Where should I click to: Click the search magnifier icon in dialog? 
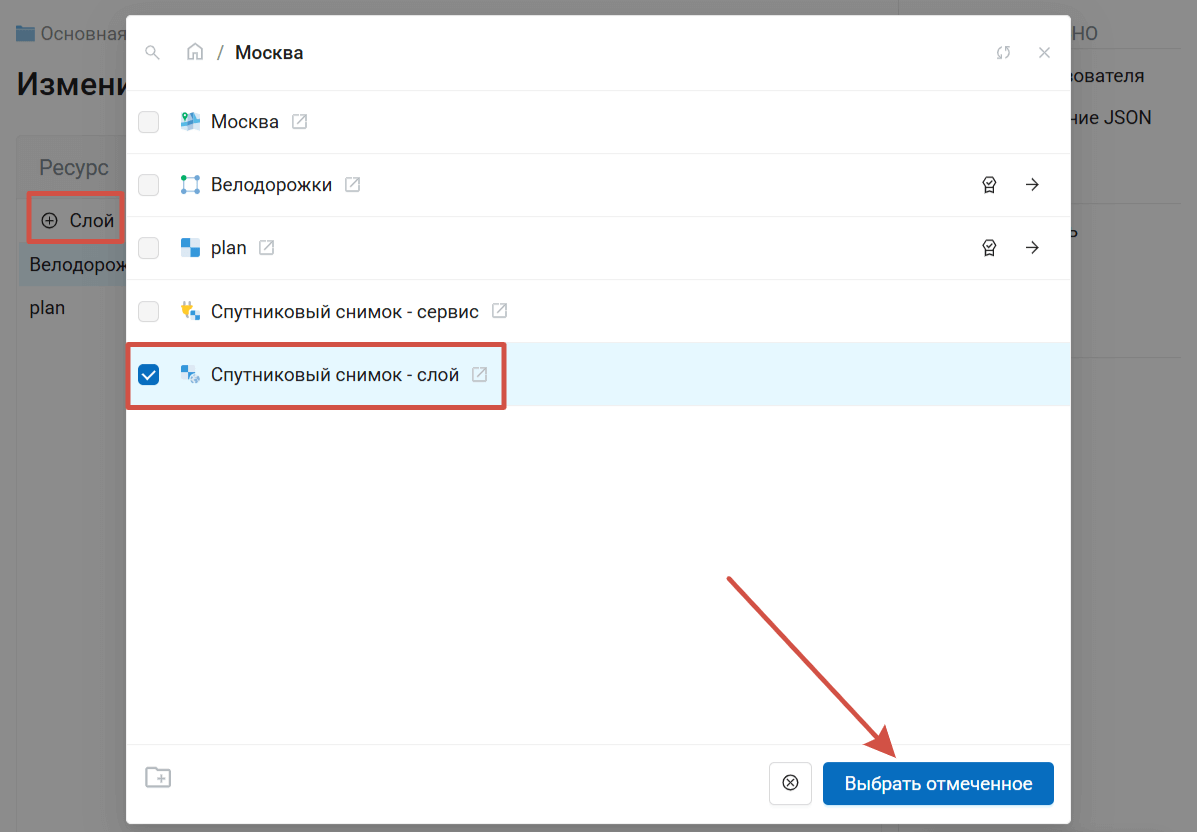[152, 53]
